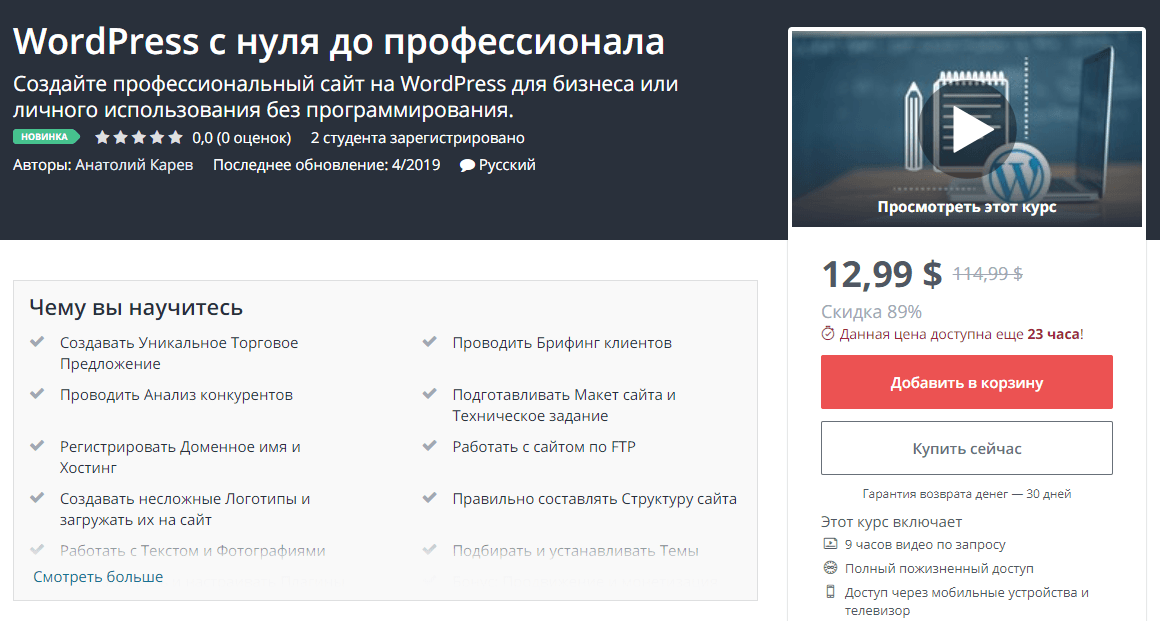The image size is (1160, 621).
Task: Click the speech bubble language icon
Action: (467, 165)
